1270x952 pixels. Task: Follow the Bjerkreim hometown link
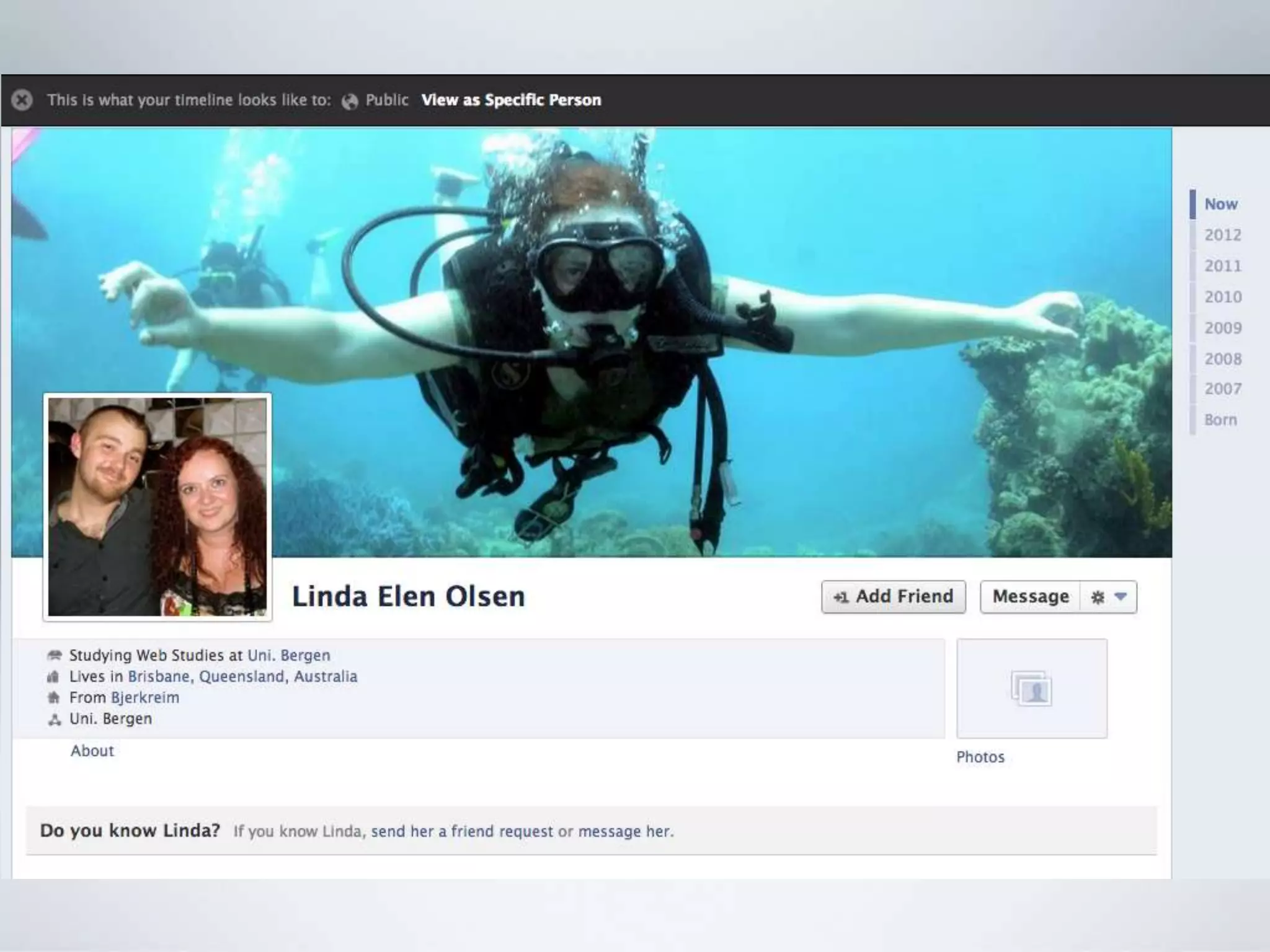pyautogui.click(x=144, y=697)
